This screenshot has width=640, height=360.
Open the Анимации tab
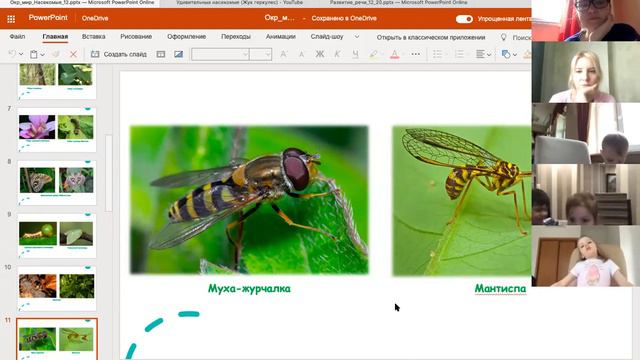[280, 37]
